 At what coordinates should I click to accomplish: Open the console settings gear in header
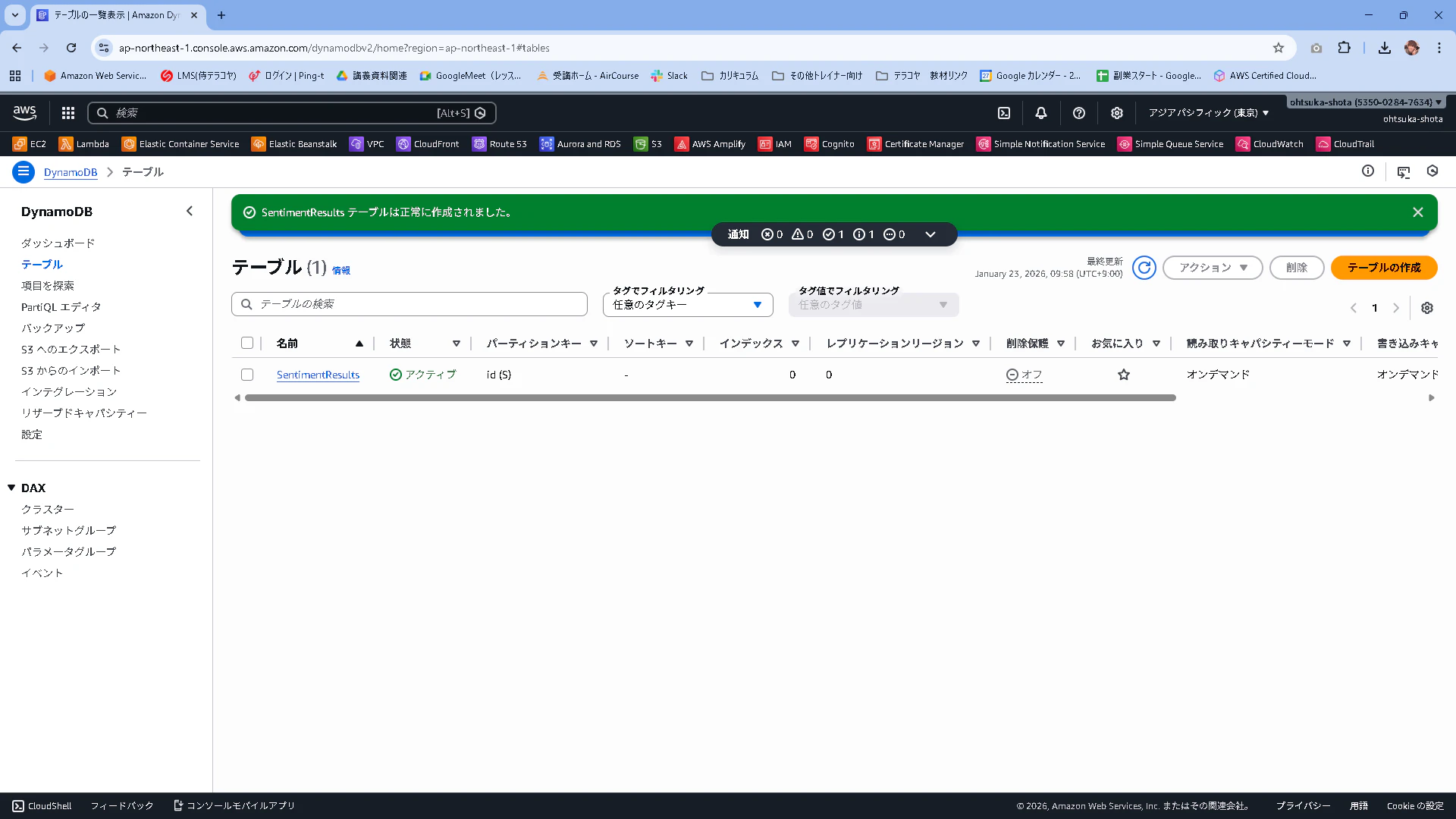(1117, 113)
